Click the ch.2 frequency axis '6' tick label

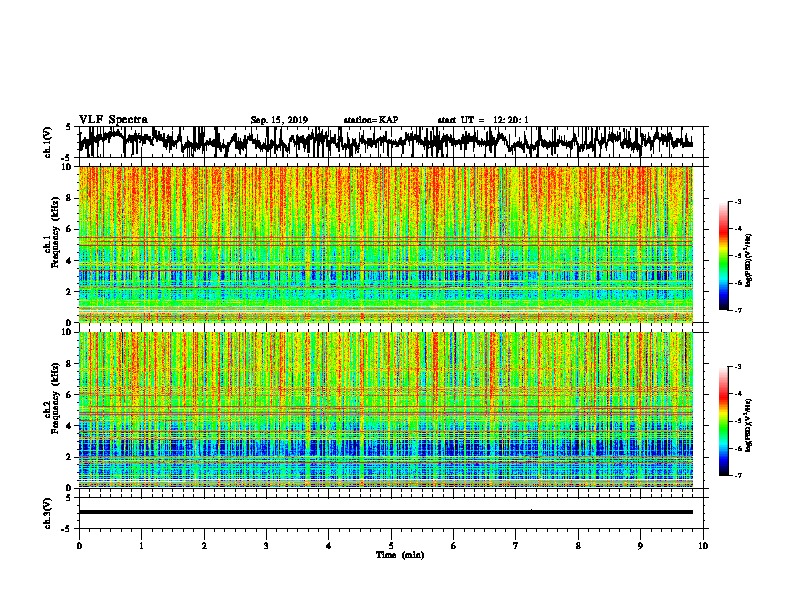click(x=70, y=395)
